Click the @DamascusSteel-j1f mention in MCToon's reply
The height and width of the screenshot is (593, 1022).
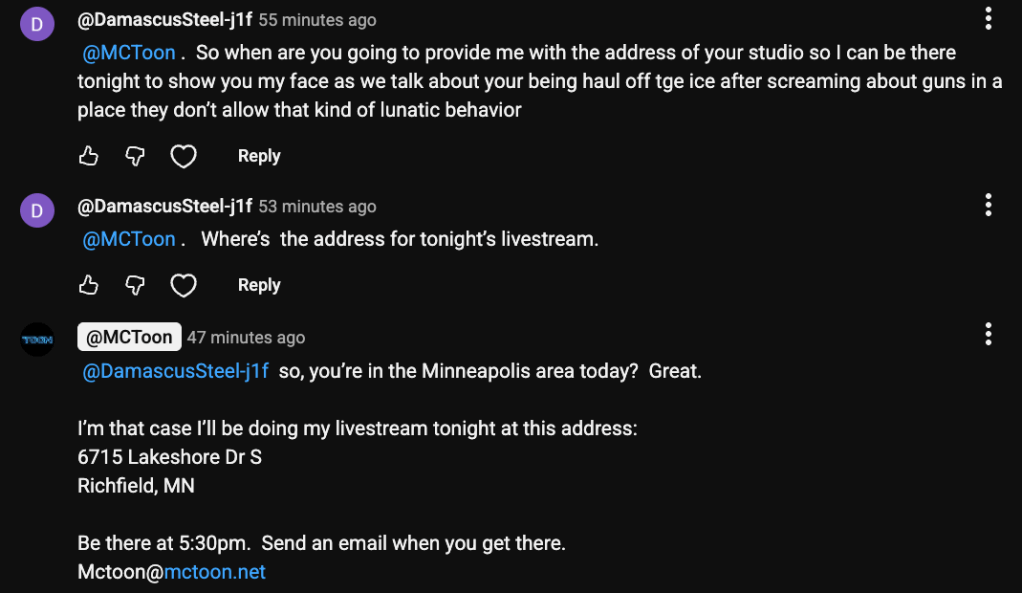[175, 371]
